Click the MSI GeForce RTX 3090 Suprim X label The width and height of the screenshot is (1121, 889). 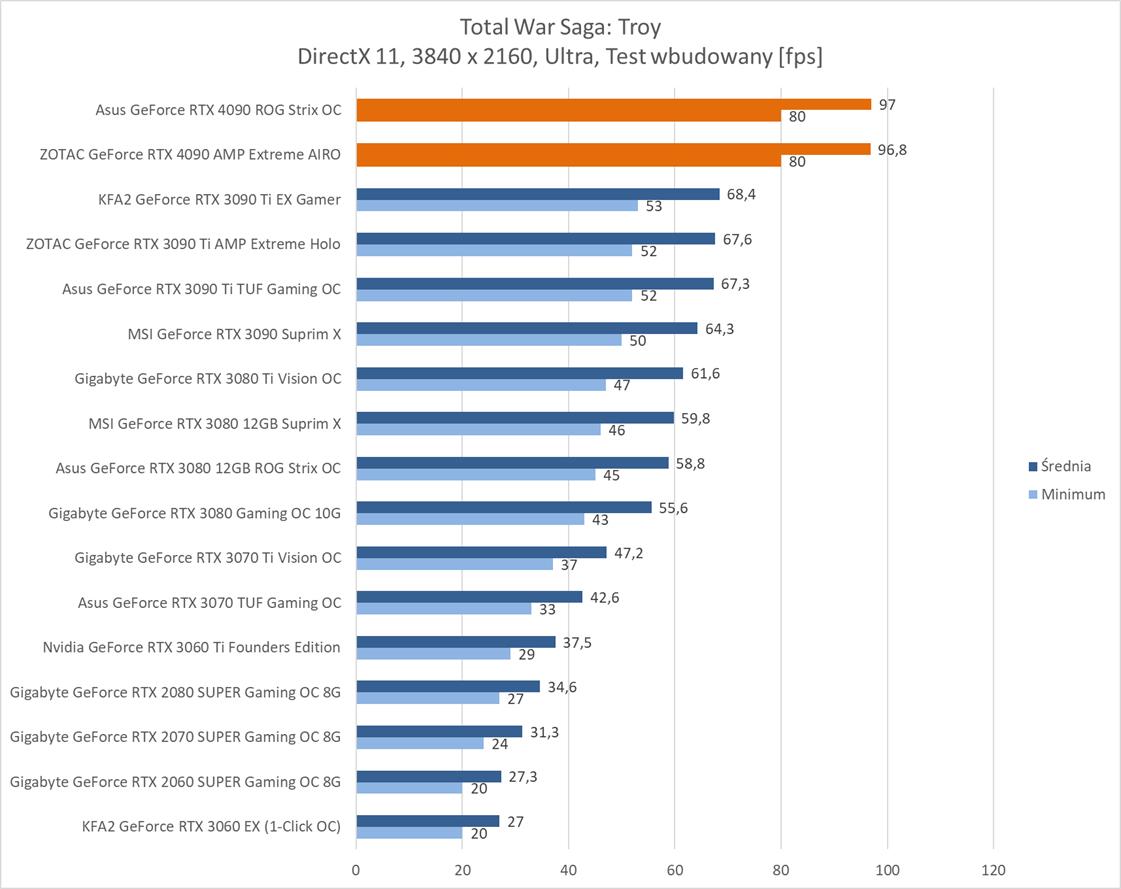[x=234, y=334]
